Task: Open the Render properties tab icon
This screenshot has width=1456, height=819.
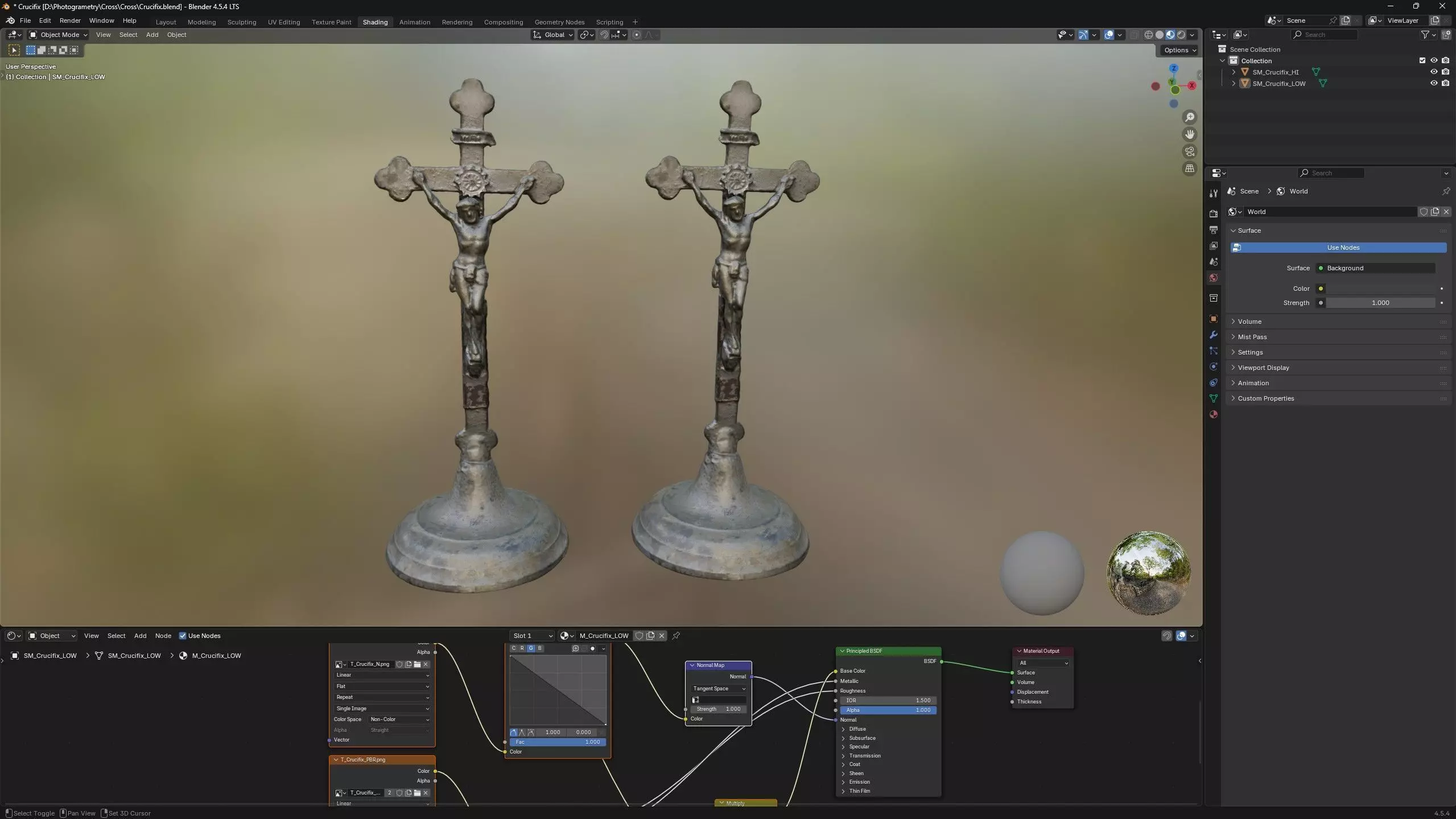Action: [x=1214, y=213]
